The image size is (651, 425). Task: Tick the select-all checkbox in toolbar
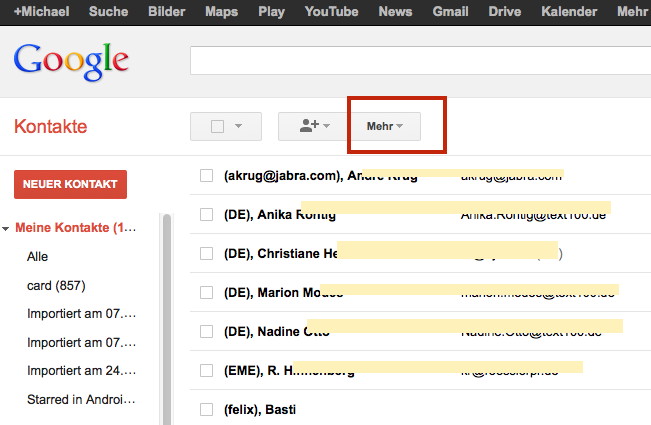click(218, 126)
